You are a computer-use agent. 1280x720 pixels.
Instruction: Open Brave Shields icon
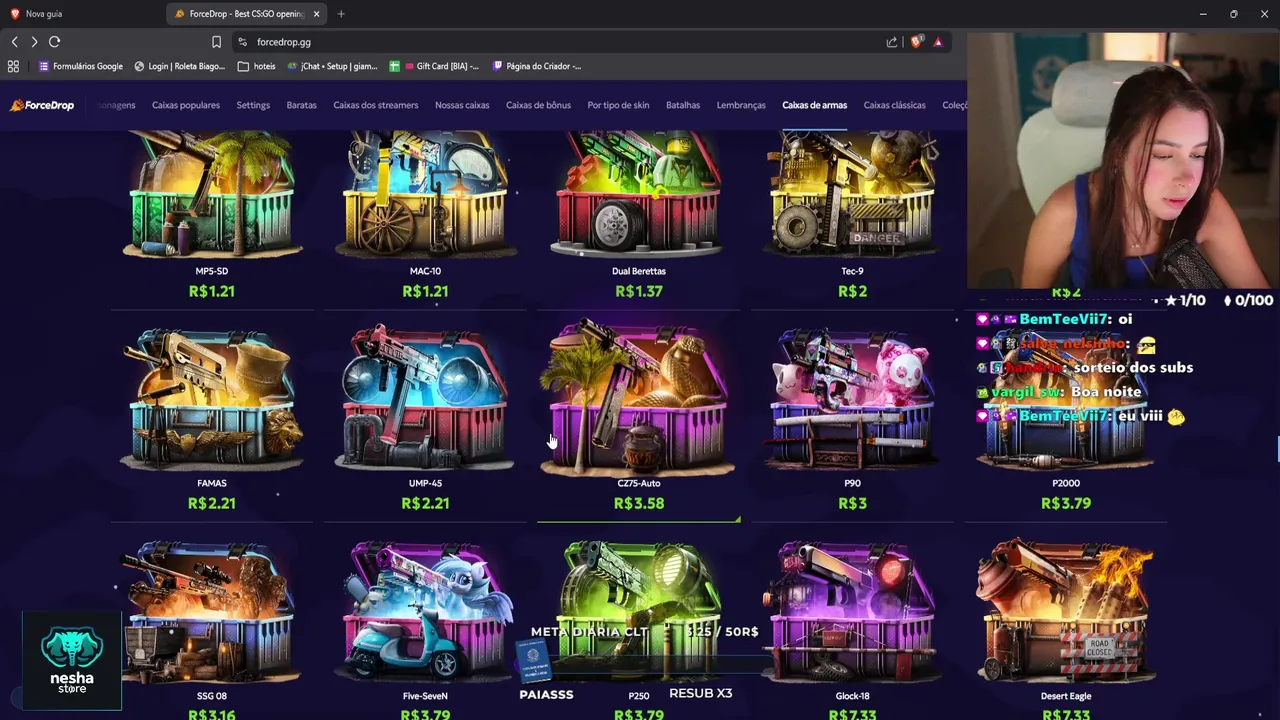(916, 42)
